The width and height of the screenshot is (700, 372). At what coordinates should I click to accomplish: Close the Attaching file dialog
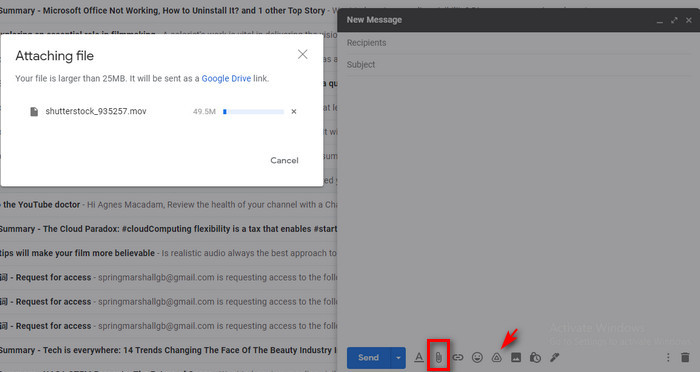click(x=302, y=54)
